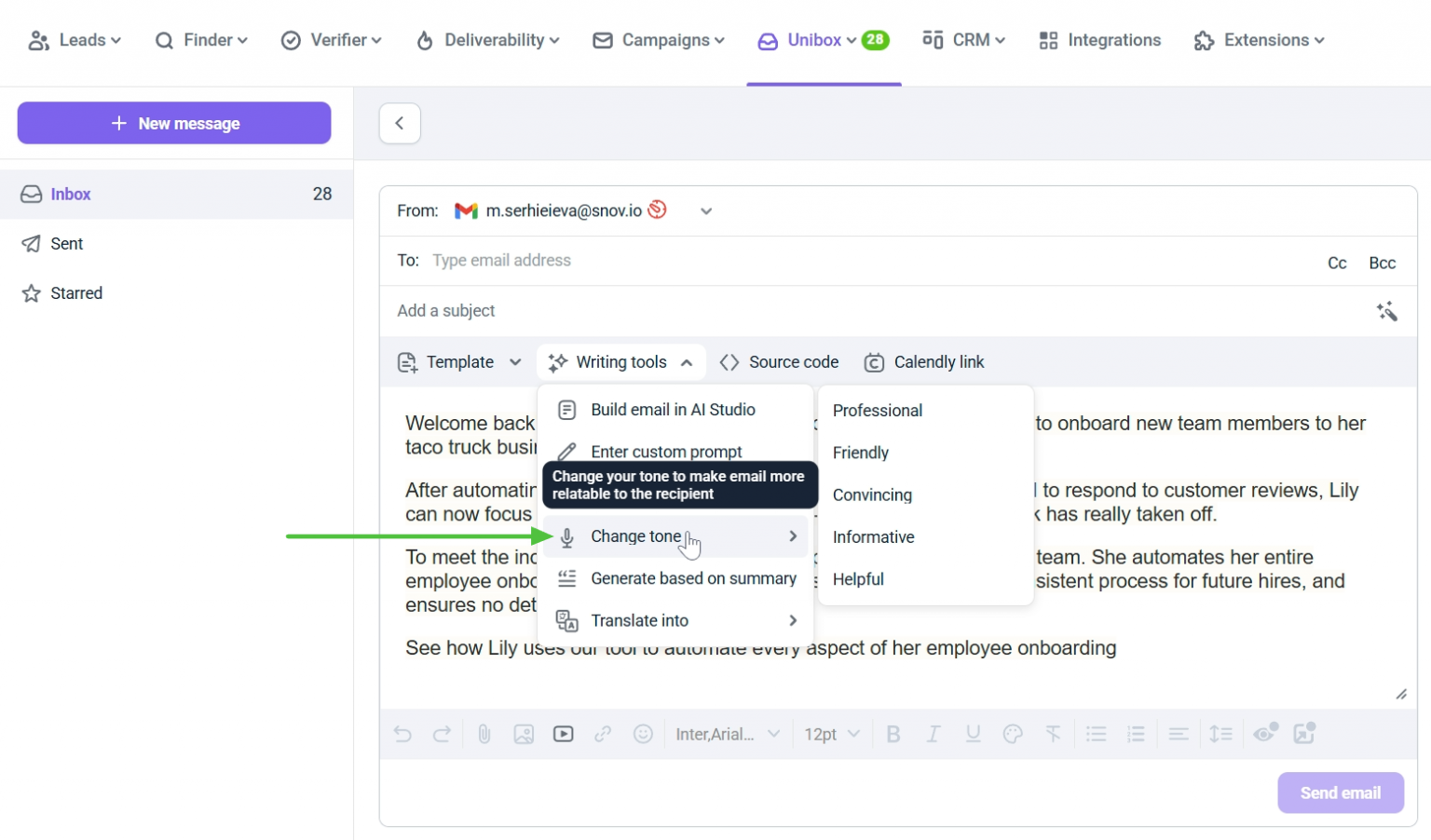Open the Change tone submenu
1431x840 pixels.
[x=675, y=536]
